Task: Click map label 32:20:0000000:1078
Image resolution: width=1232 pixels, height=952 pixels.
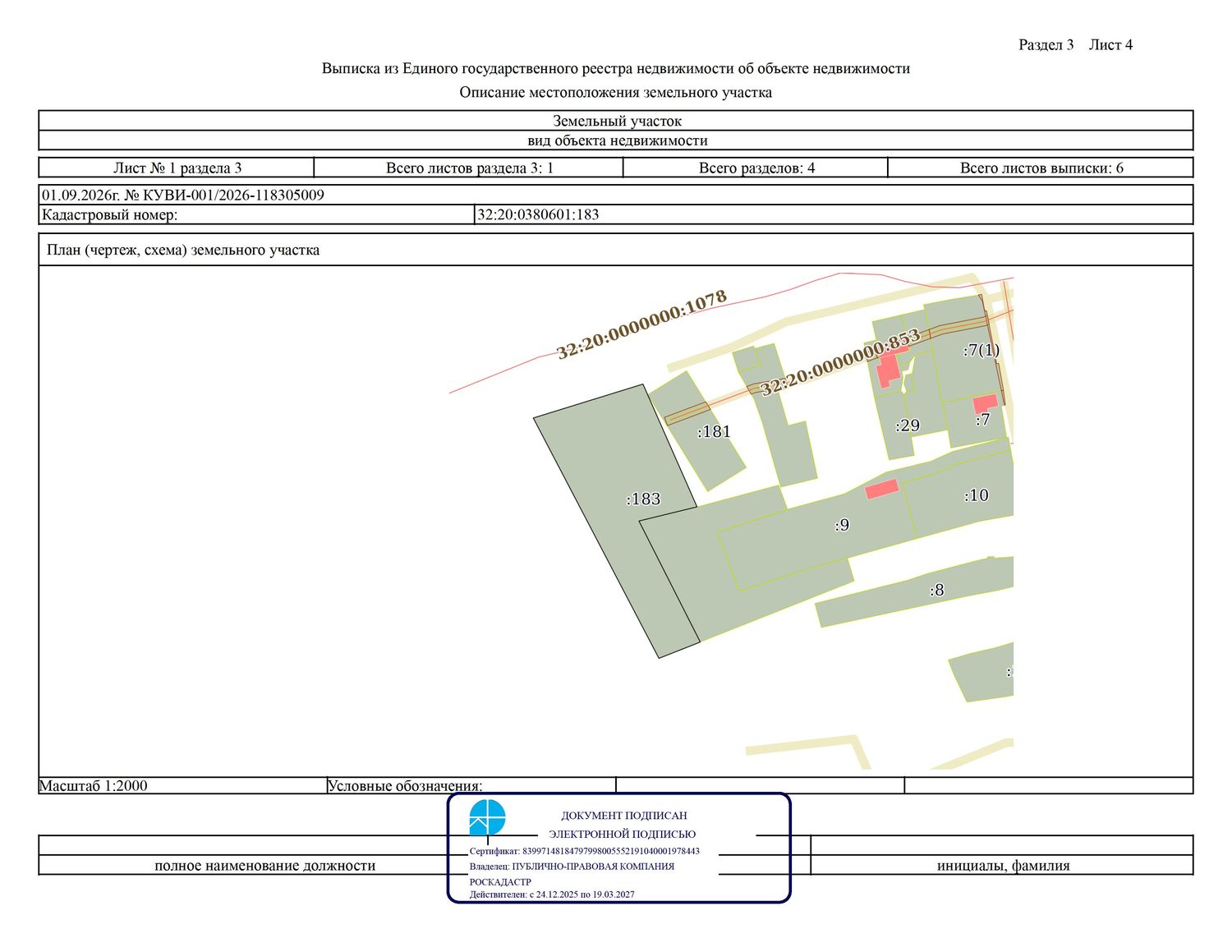Action: click(x=641, y=324)
